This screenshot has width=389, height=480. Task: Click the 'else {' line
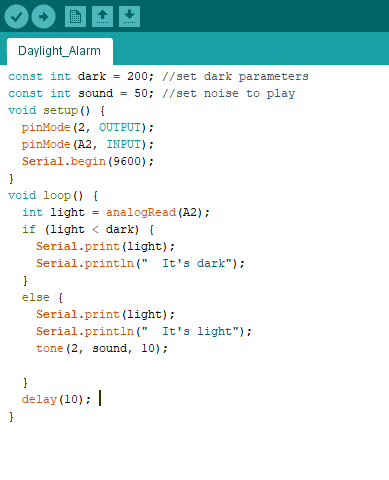(x=42, y=297)
